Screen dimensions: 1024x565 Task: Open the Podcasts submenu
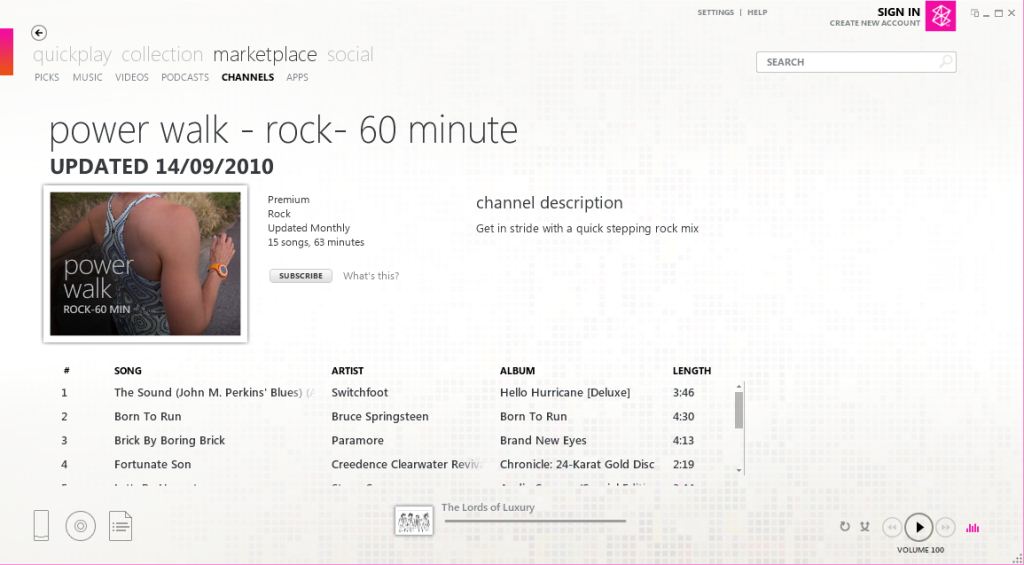point(185,77)
